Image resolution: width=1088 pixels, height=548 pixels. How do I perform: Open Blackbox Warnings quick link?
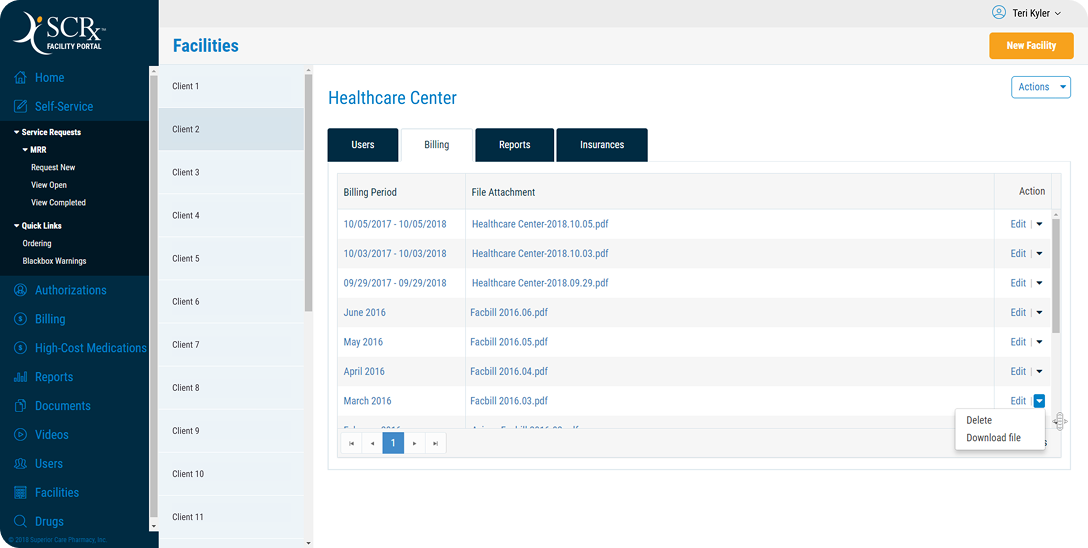pyautogui.click(x=54, y=262)
